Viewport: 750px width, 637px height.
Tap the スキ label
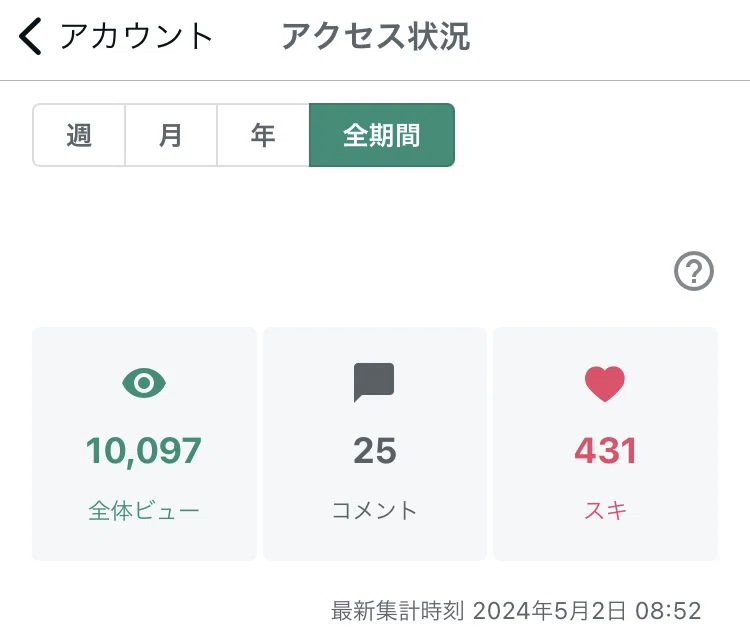click(606, 510)
